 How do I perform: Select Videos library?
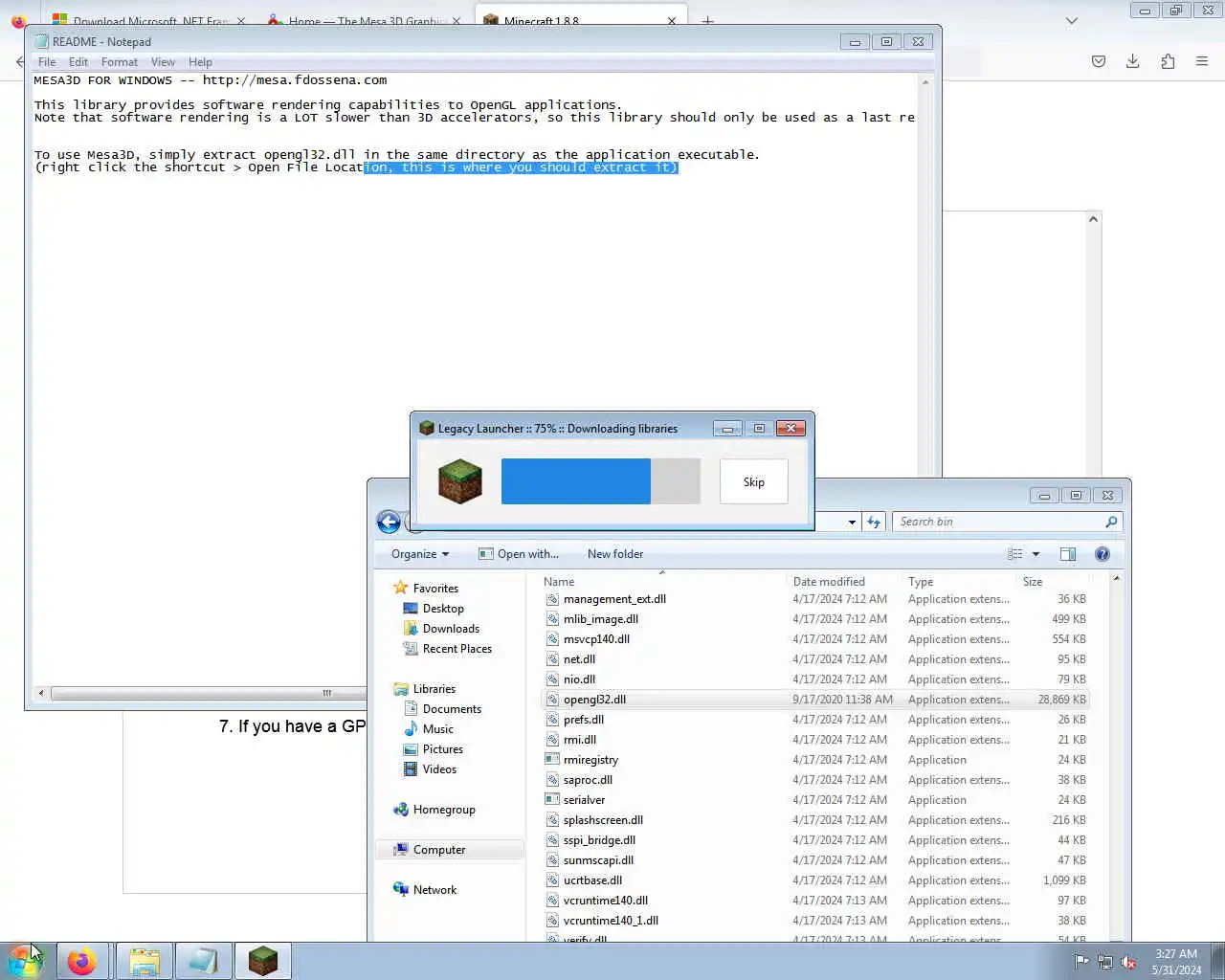(x=439, y=769)
